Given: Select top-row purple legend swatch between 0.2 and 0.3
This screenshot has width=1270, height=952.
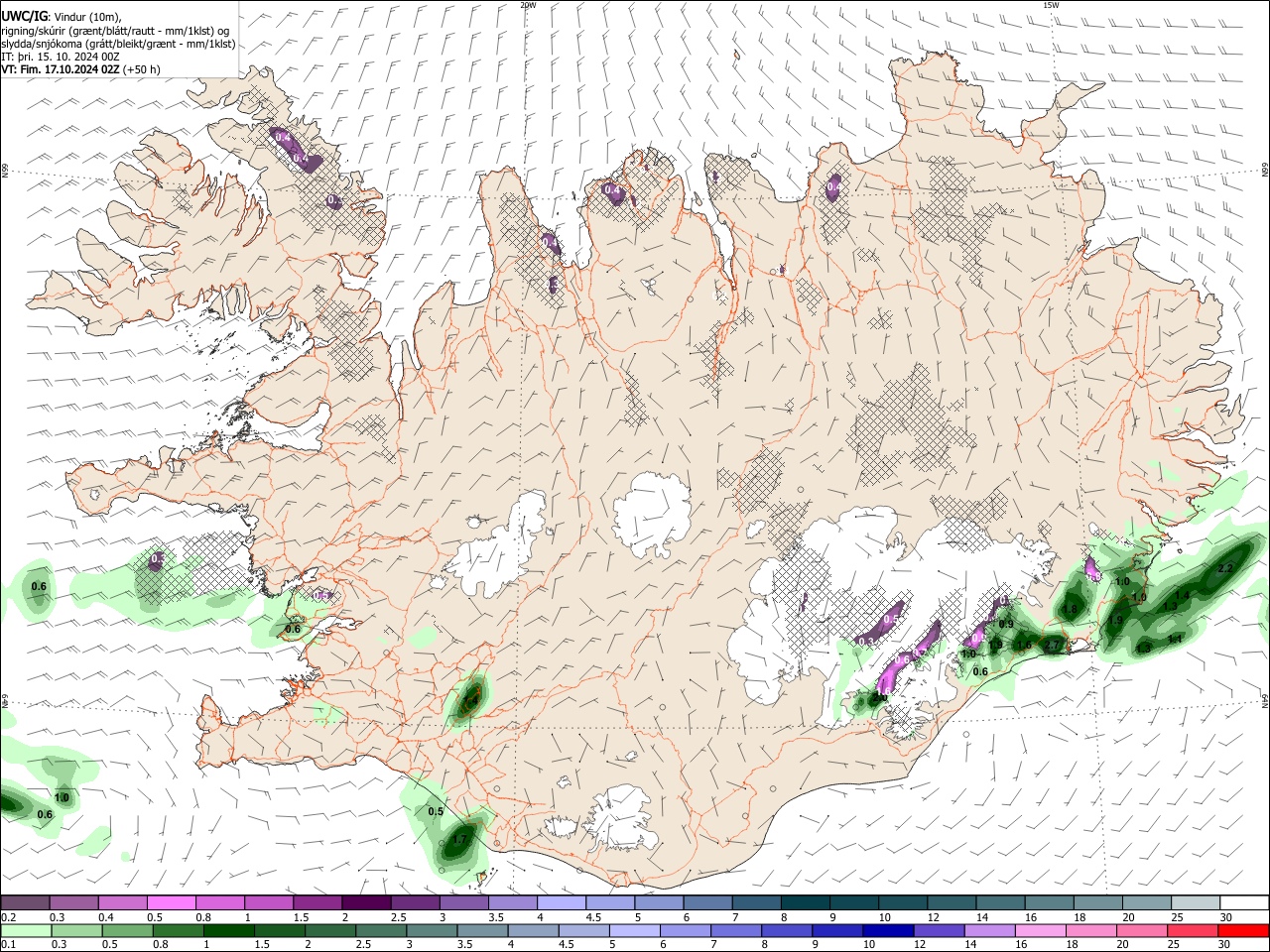Looking at the screenshot, I should tap(25, 902).
